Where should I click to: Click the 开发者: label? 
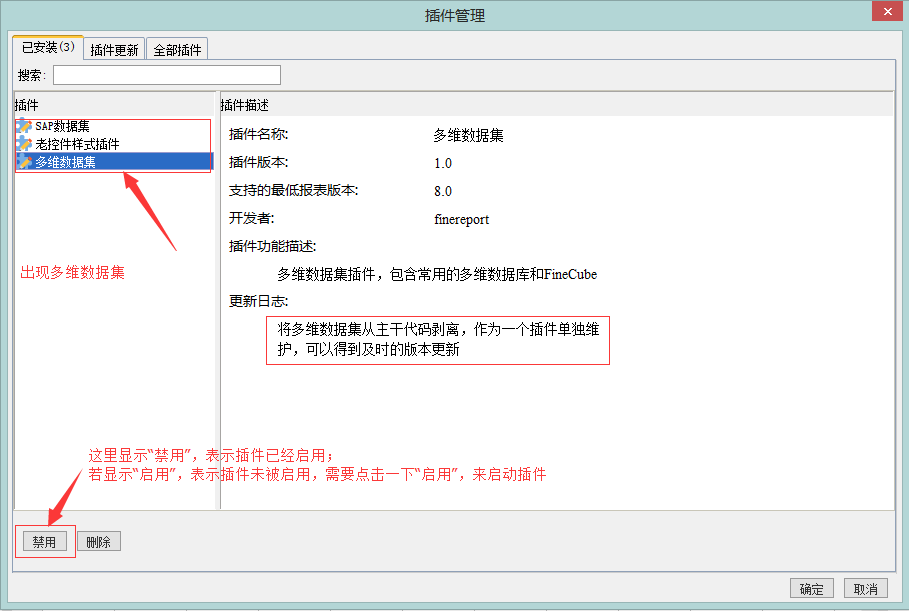coord(252,217)
